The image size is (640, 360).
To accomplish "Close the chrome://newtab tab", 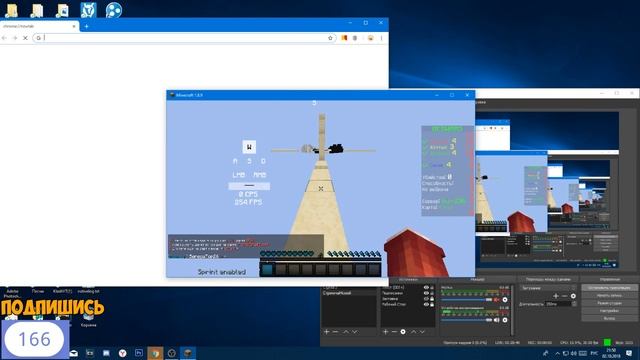I will pos(74,26).
